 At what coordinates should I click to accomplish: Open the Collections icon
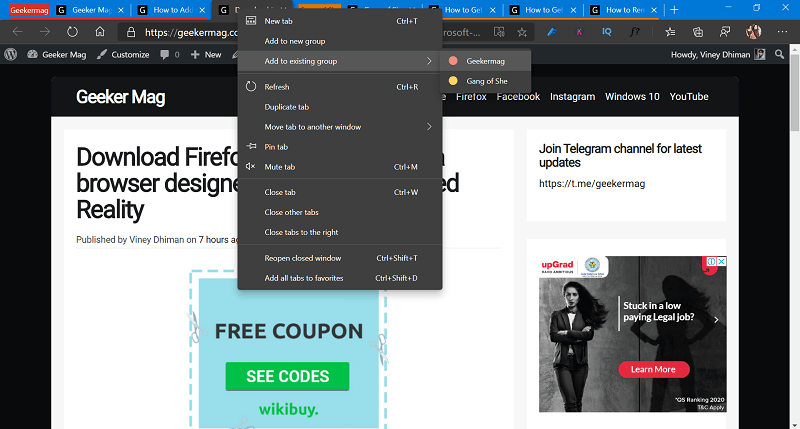pyautogui.click(x=698, y=32)
